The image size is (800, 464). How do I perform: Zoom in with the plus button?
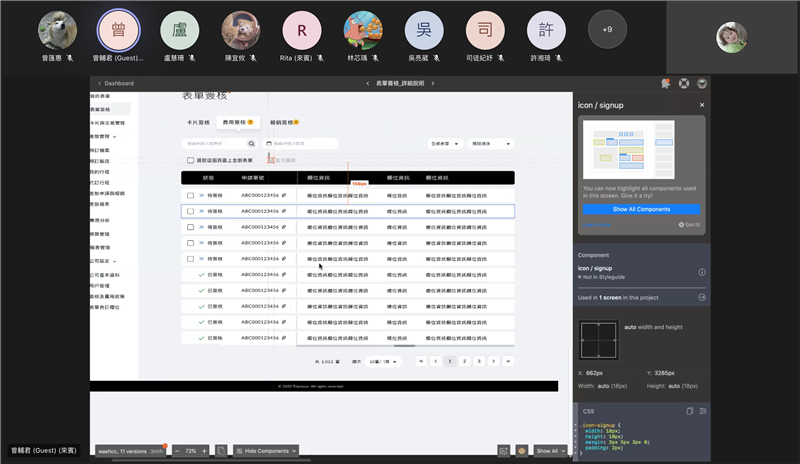(x=204, y=451)
